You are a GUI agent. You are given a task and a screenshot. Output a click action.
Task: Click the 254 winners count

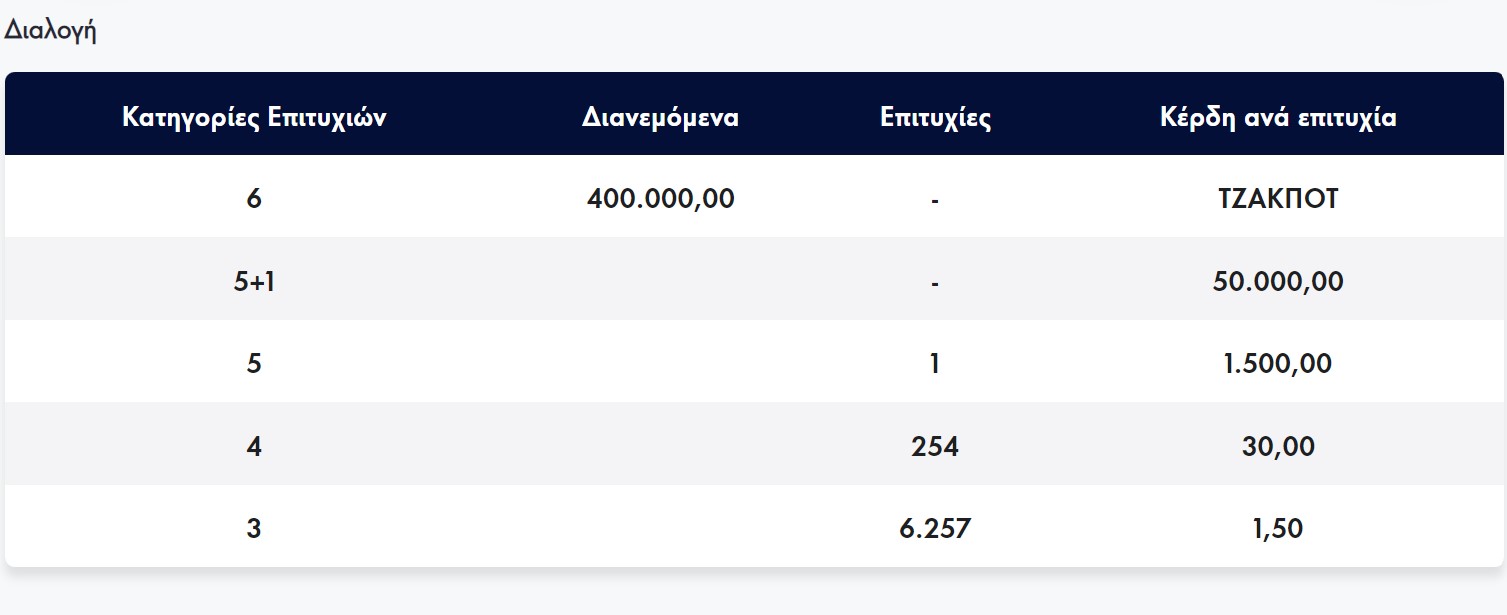935,445
